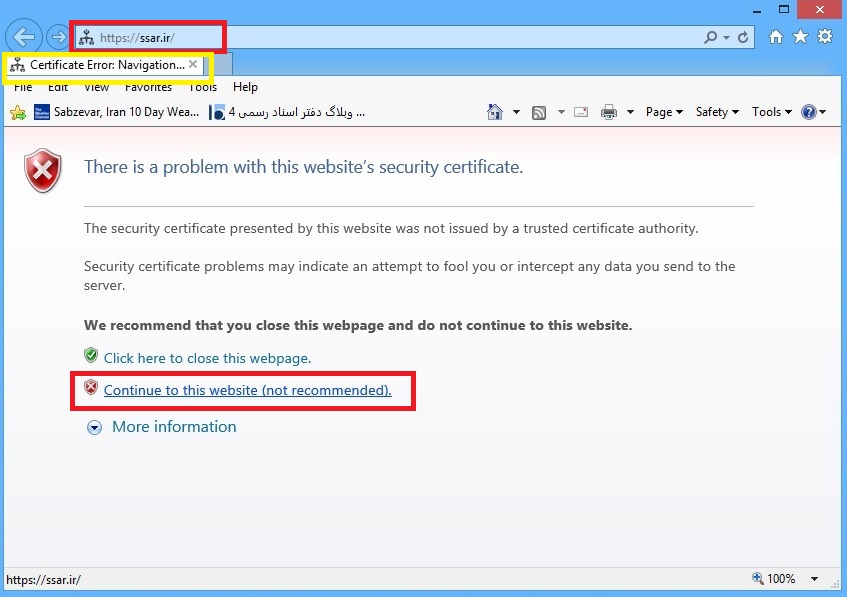Open the Safety dropdown menu
Screen dimensions: 847x597
pos(717,112)
